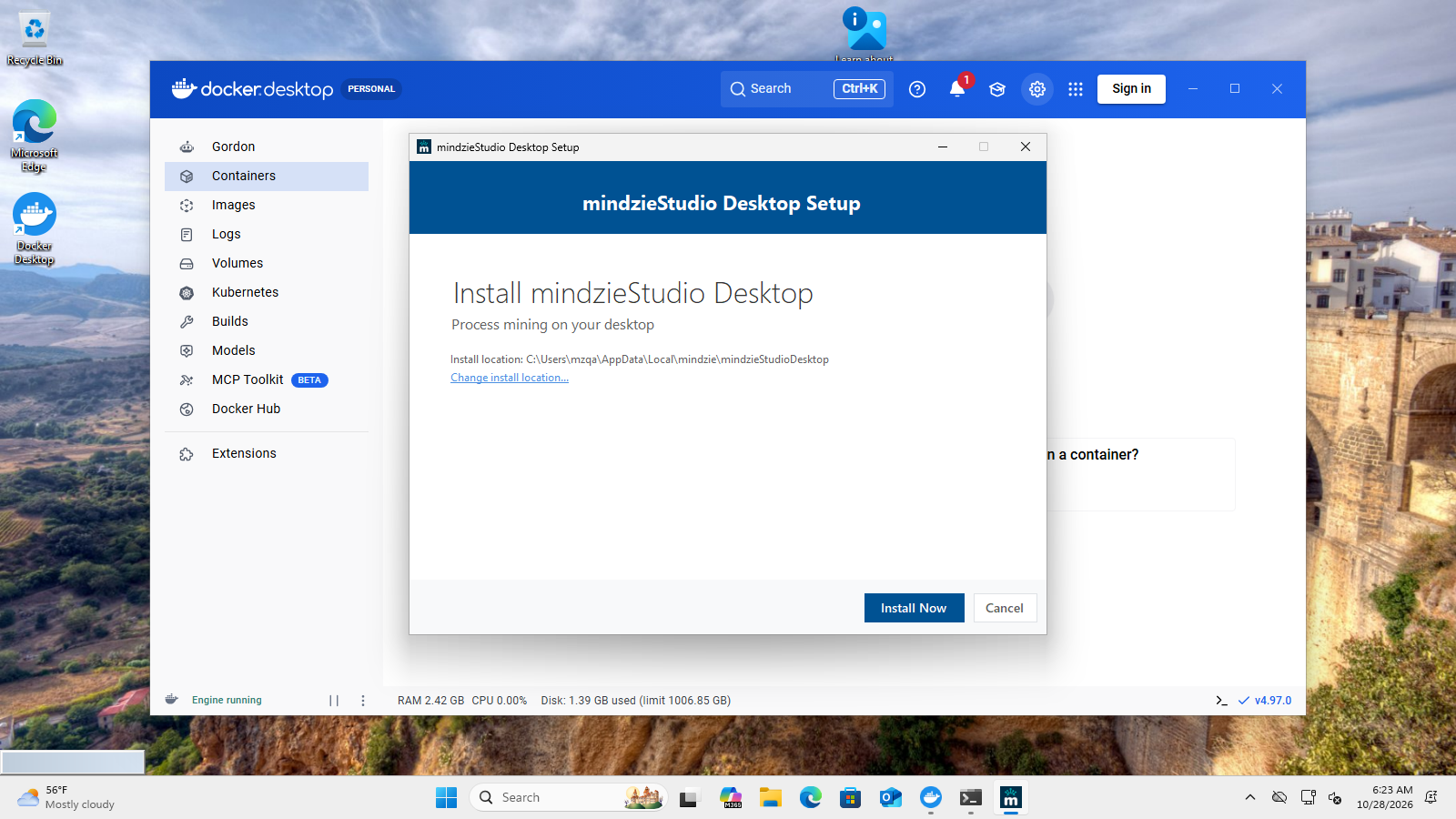1456x819 pixels.
Task: Focus the Docker Desktop search field
Action: click(807, 89)
